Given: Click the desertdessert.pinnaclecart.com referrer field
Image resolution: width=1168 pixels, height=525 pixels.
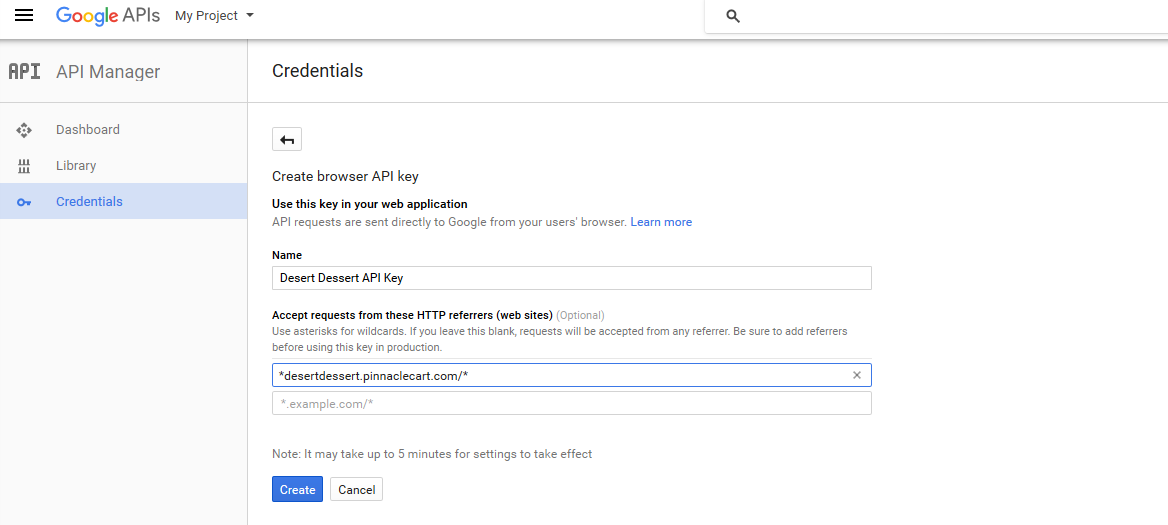Looking at the screenshot, I should click(571, 375).
